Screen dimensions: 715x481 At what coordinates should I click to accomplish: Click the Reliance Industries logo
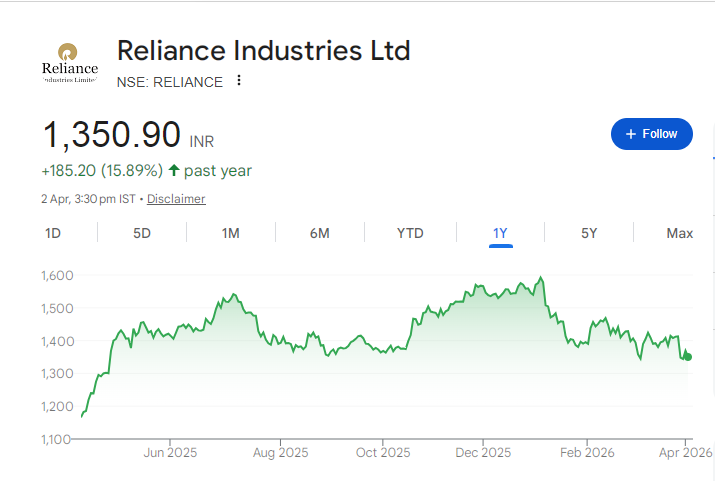pyautogui.click(x=70, y=63)
